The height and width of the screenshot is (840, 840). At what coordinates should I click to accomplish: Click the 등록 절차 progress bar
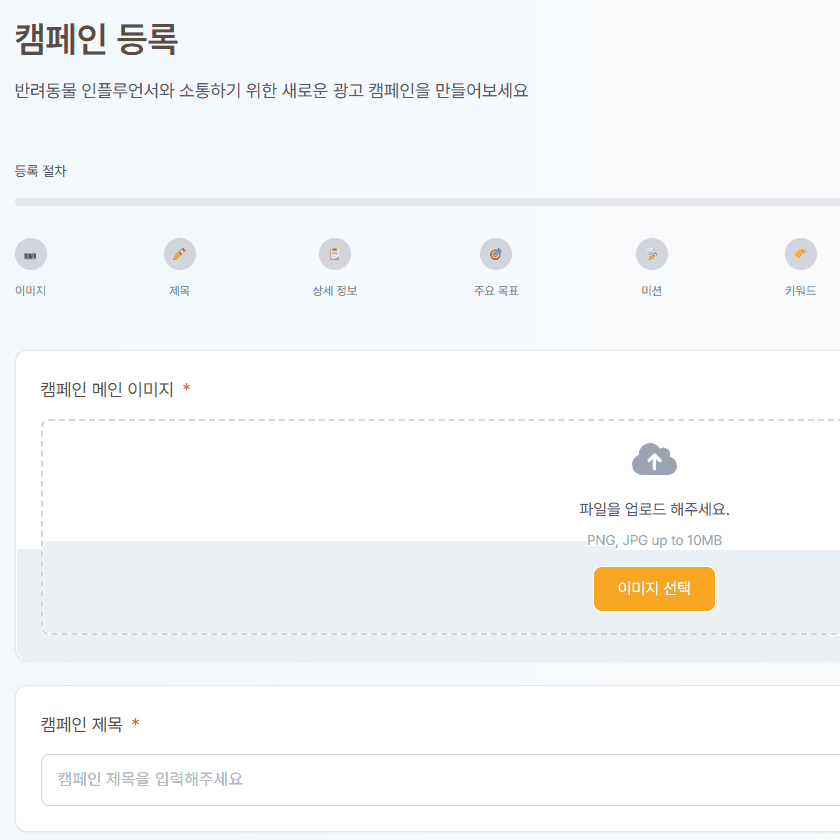tap(420, 201)
